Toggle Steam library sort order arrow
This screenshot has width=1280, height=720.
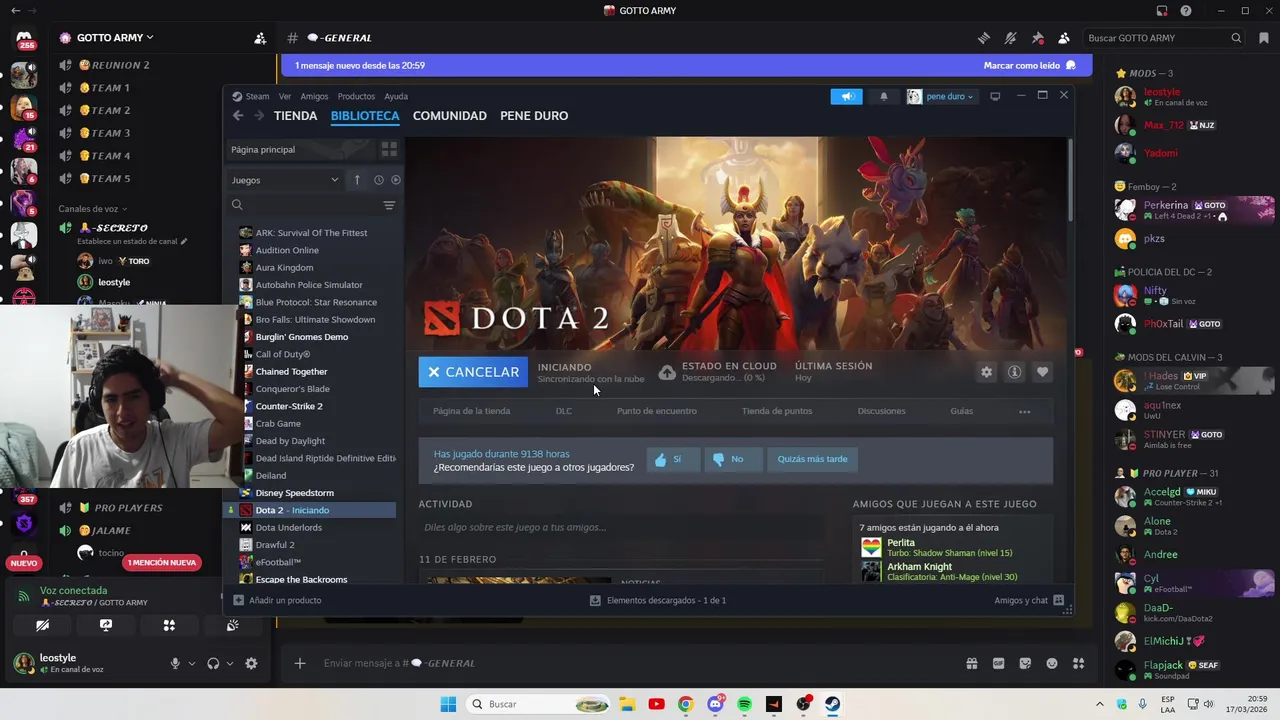[x=357, y=180]
